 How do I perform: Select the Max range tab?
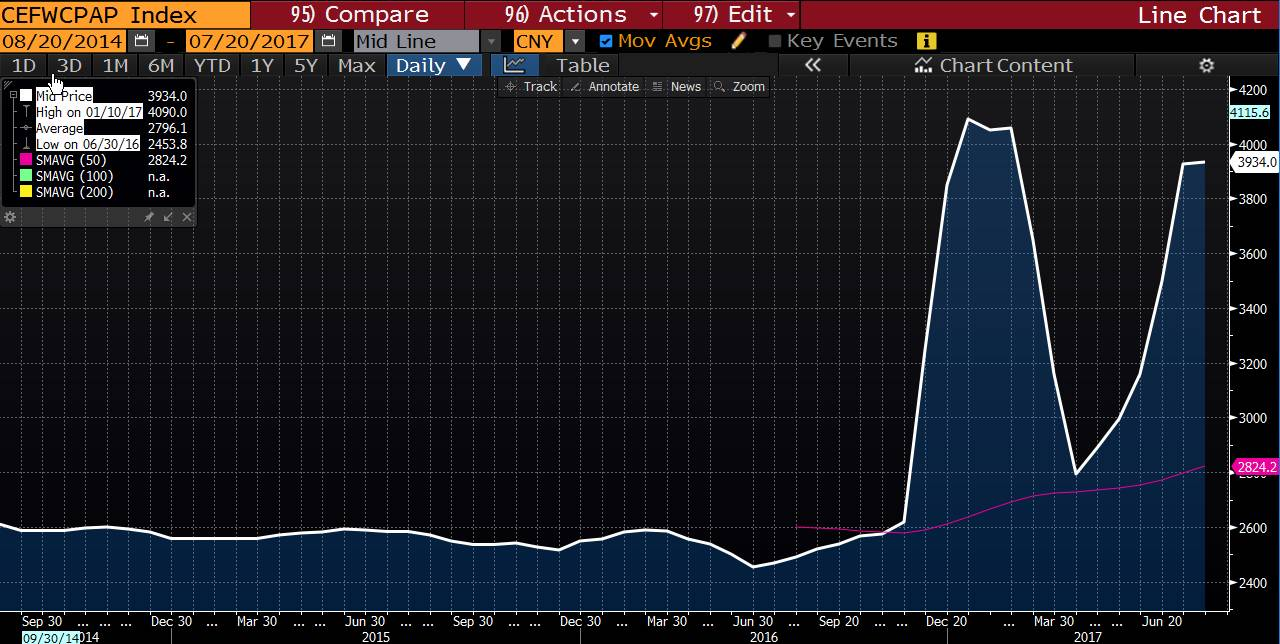[357, 65]
